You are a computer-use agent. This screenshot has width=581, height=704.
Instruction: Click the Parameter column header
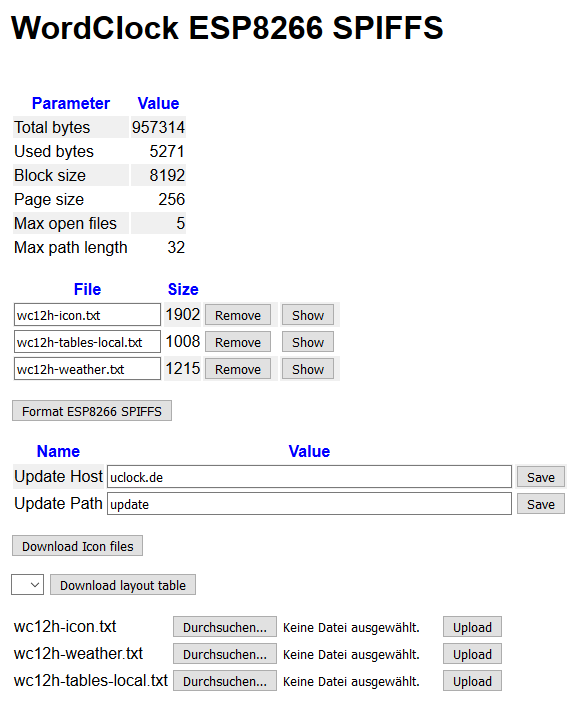click(x=70, y=103)
